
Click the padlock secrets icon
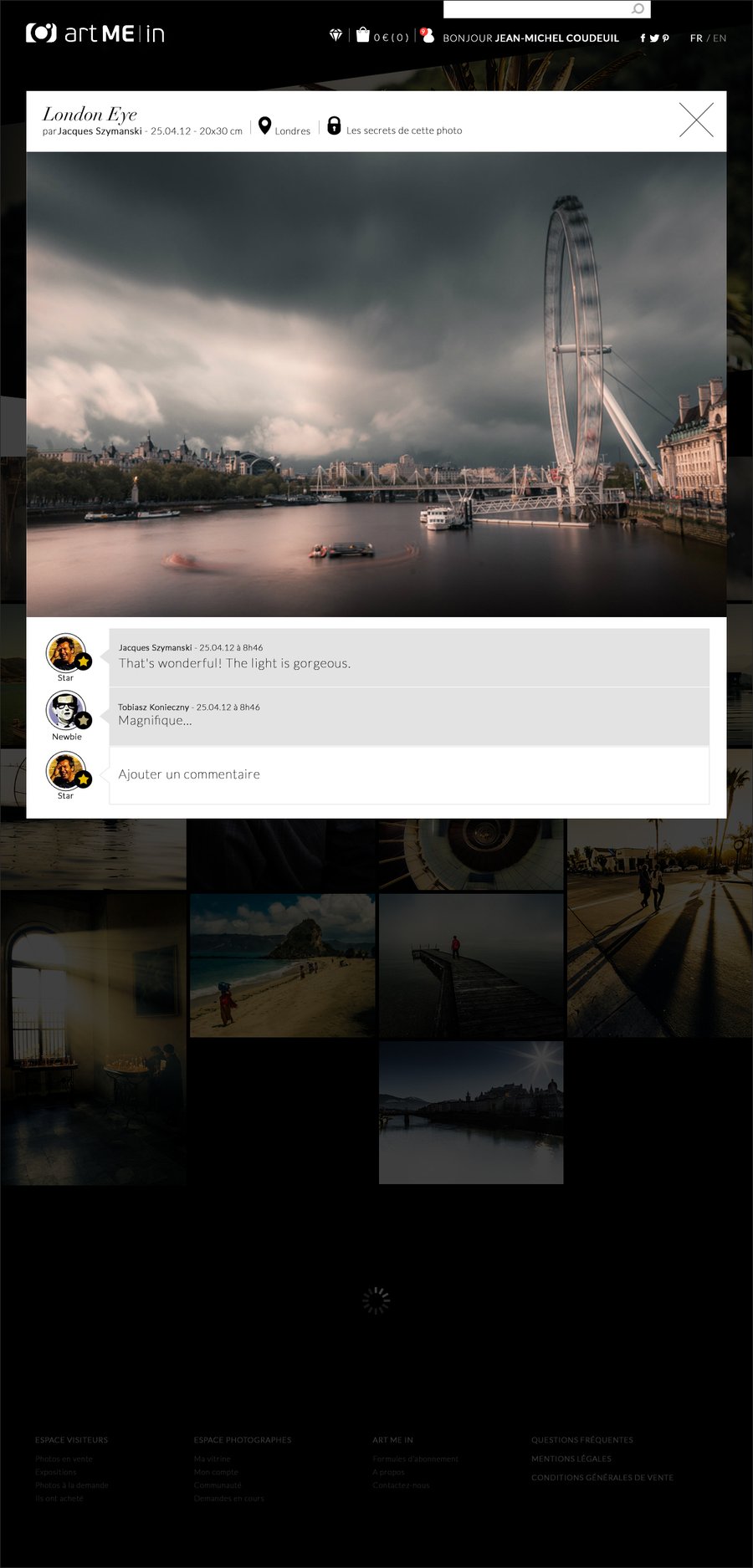(x=334, y=126)
